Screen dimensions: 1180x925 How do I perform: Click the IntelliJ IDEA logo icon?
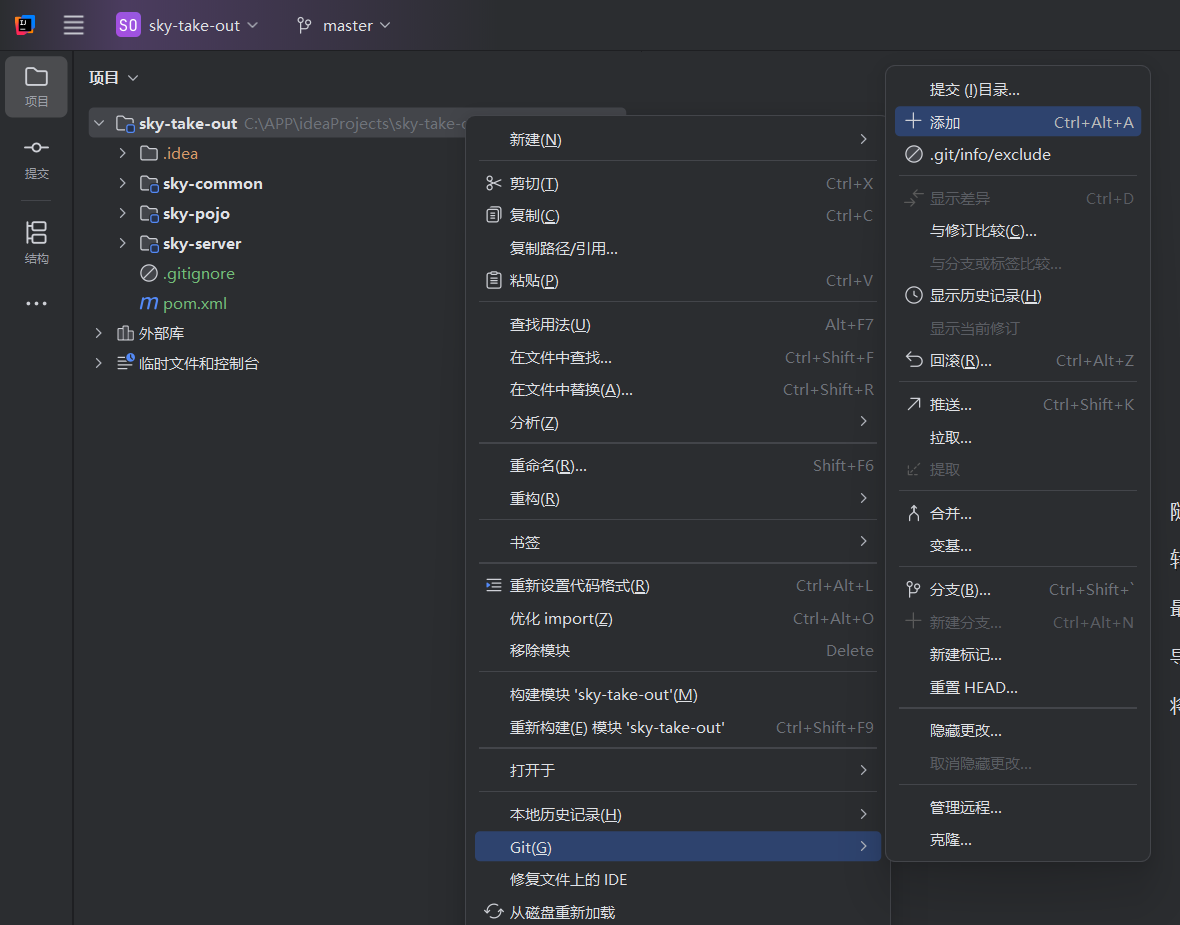pos(25,25)
